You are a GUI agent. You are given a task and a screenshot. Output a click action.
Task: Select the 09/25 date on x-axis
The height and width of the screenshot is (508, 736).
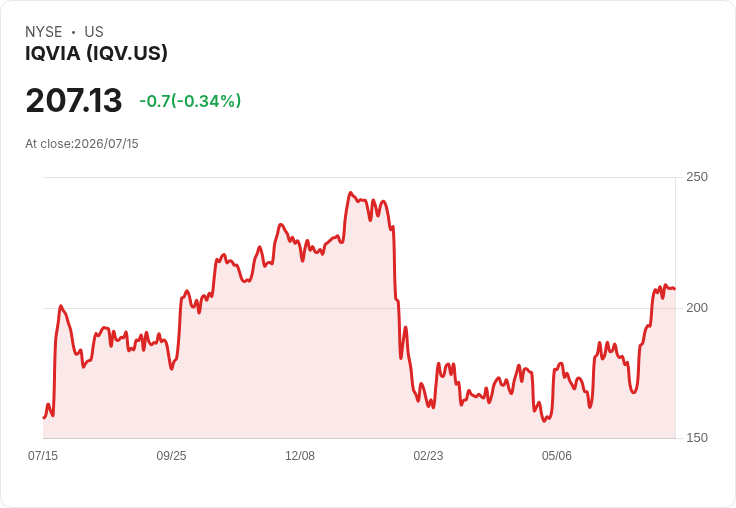click(x=171, y=455)
